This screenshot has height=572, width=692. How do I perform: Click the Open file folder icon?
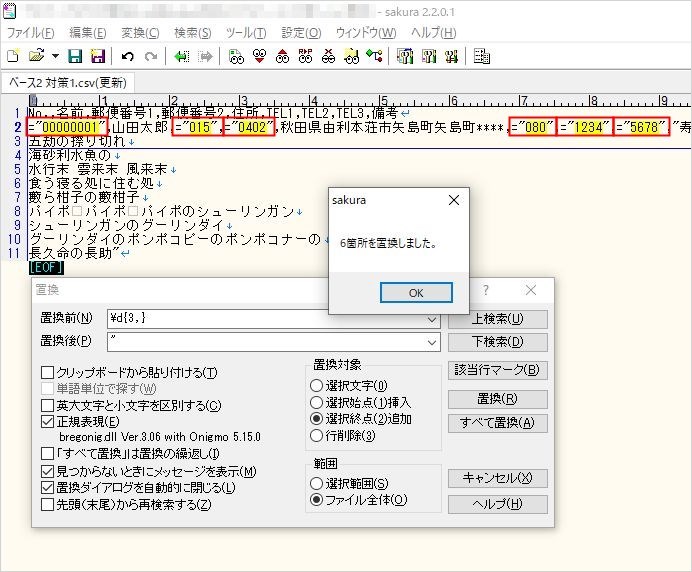point(37,56)
